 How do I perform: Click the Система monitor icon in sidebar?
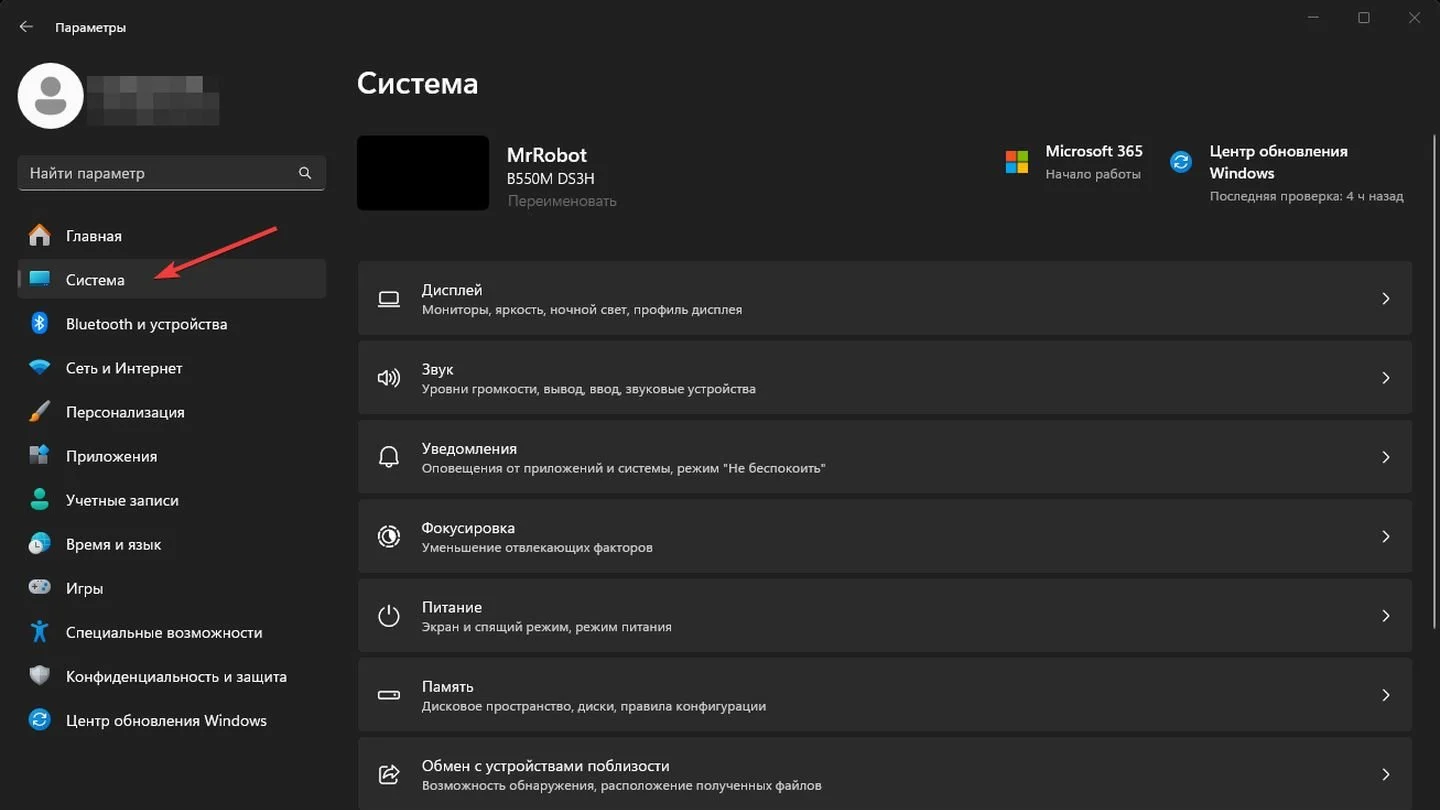pyautogui.click(x=39, y=280)
